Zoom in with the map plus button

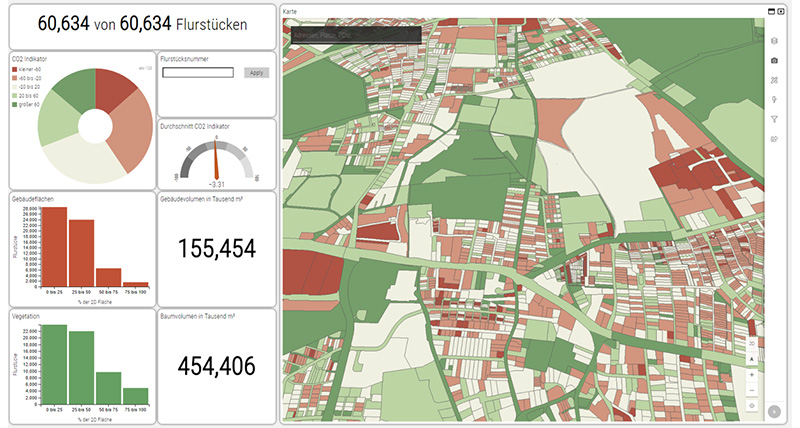coord(752,374)
